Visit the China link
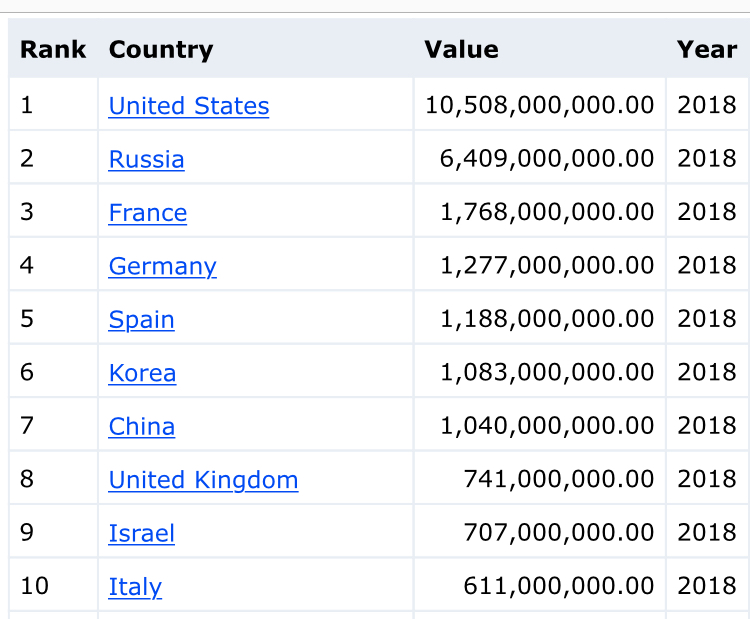750x619 pixels. coord(142,427)
